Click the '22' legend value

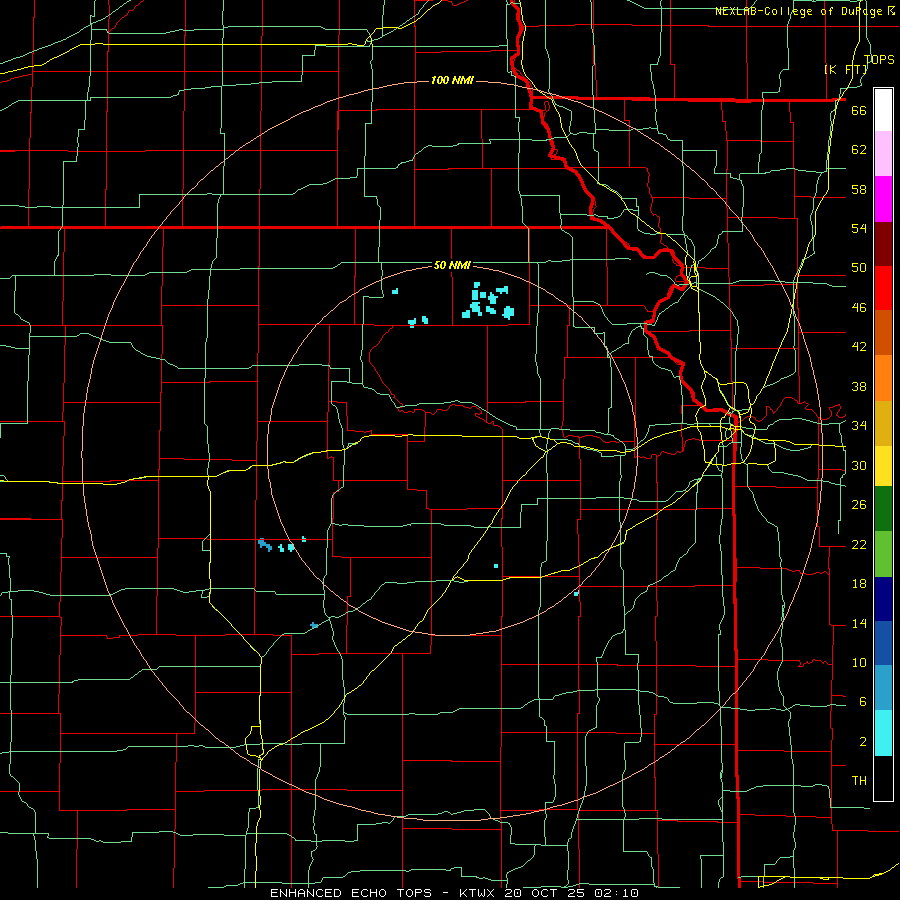[x=859, y=544]
